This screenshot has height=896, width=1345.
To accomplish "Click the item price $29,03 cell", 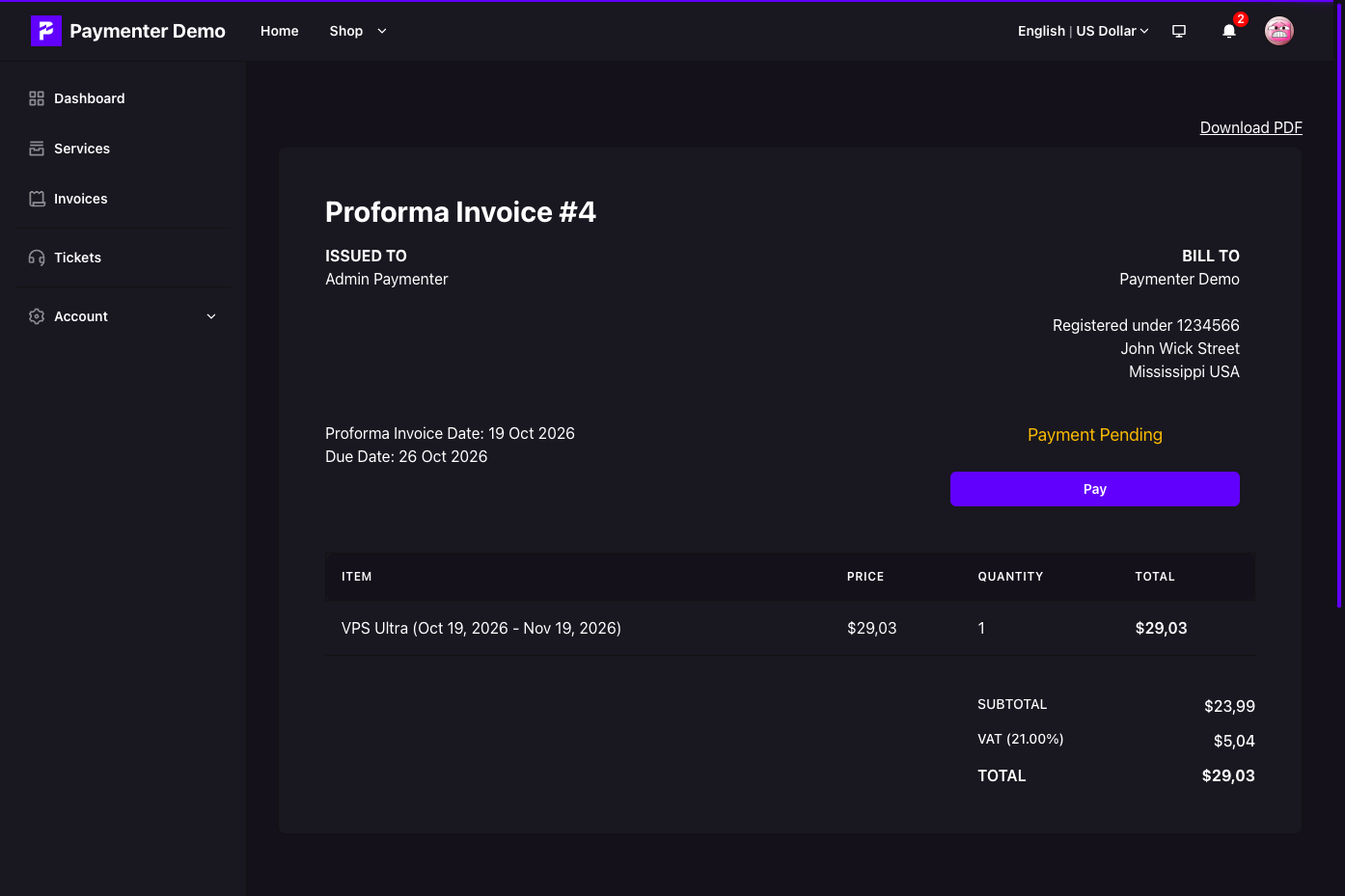I will (x=872, y=628).
